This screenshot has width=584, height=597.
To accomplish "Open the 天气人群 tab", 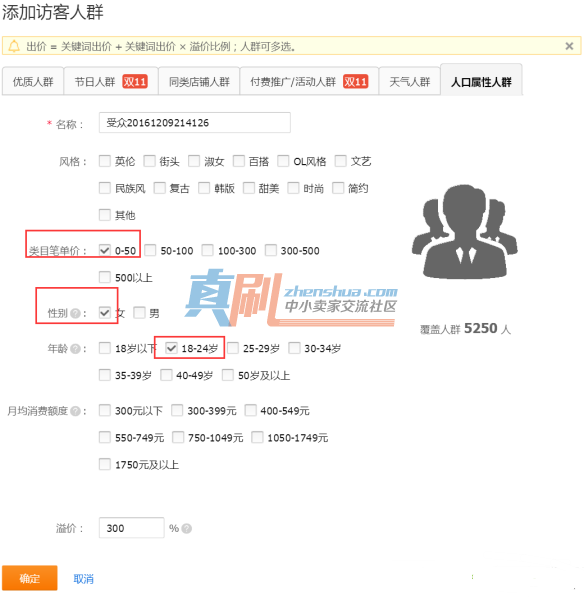I will (410, 81).
